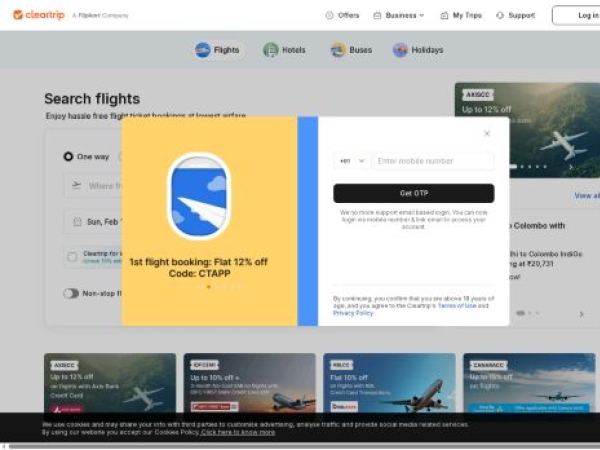Click the cookies 'Click here to know more' link
Image resolution: width=600 pixels, height=450 pixels.
click(238, 432)
